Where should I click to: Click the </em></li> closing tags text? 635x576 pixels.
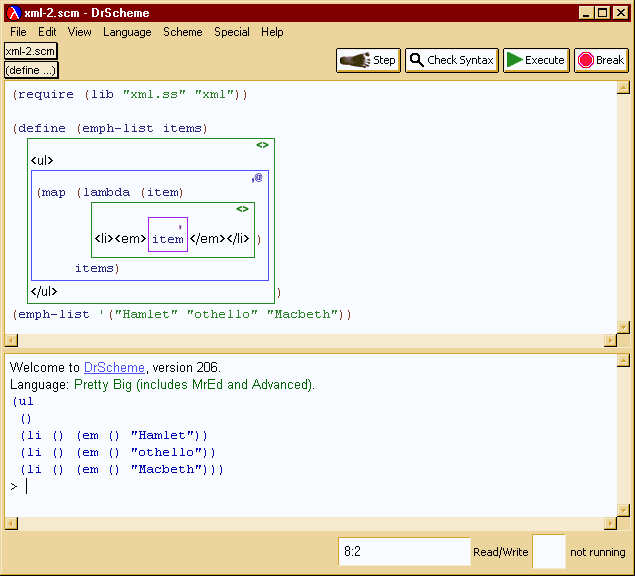(219, 238)
